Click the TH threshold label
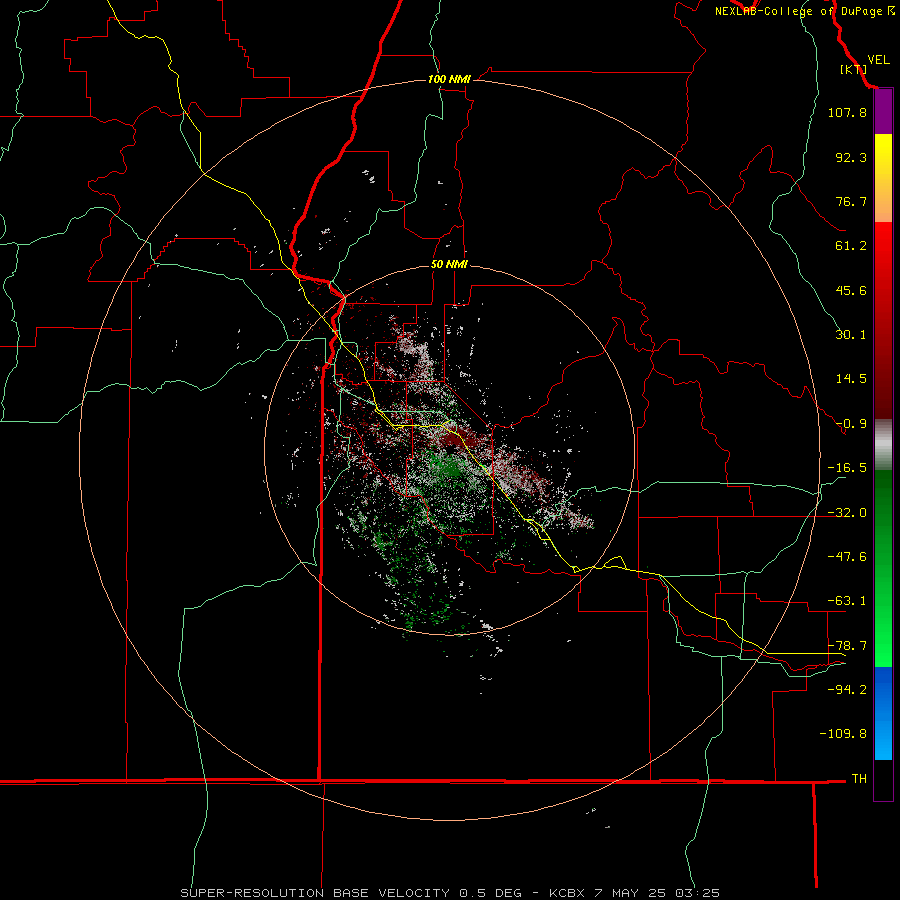Image resolution: width=900 pixels, height=900 pixels. [x=859, y=778]
